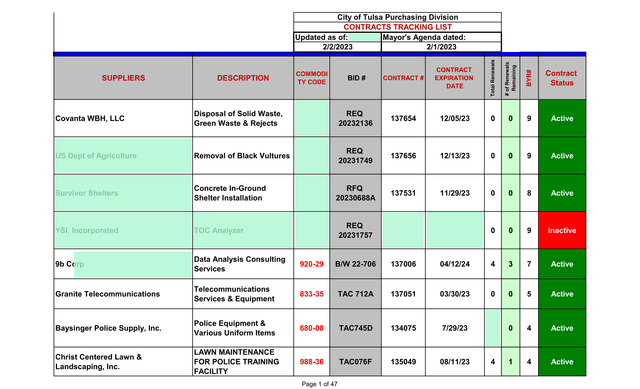Viewport: 640px width, 389px height.
Task: Click commodity code 988-36
Action: click(311, 362)
